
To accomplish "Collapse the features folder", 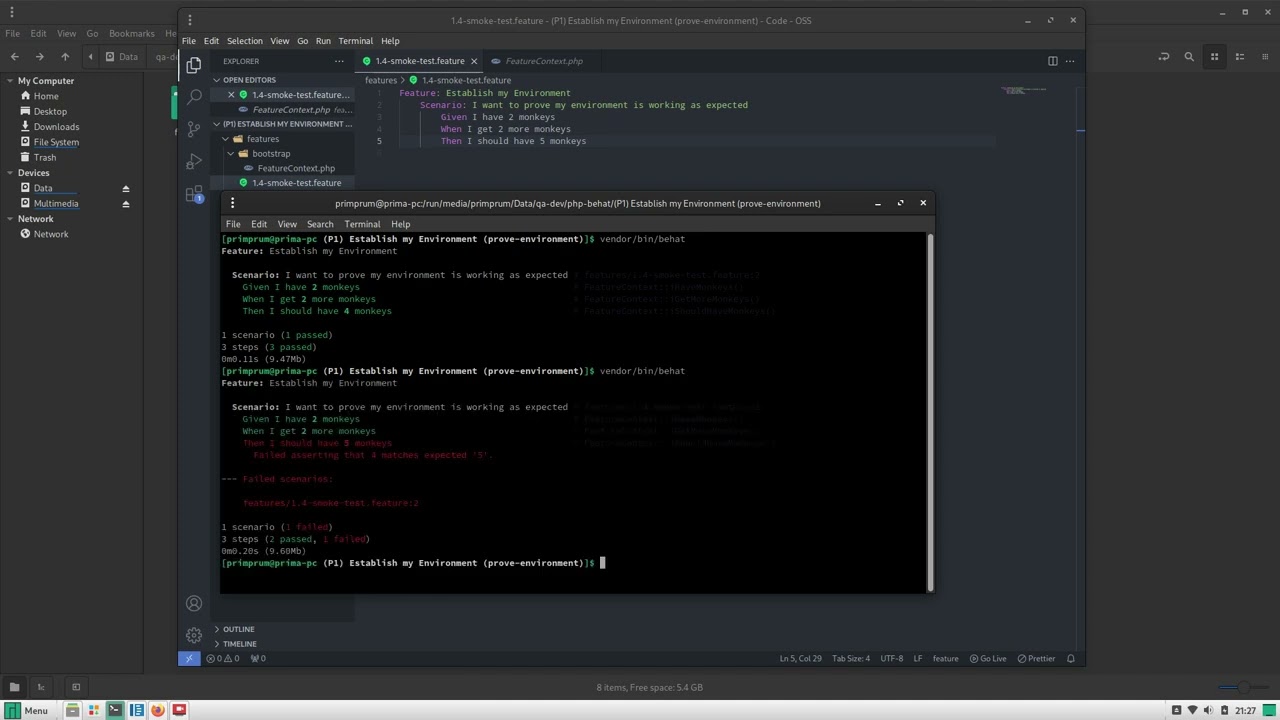I will tap(226, 139).
